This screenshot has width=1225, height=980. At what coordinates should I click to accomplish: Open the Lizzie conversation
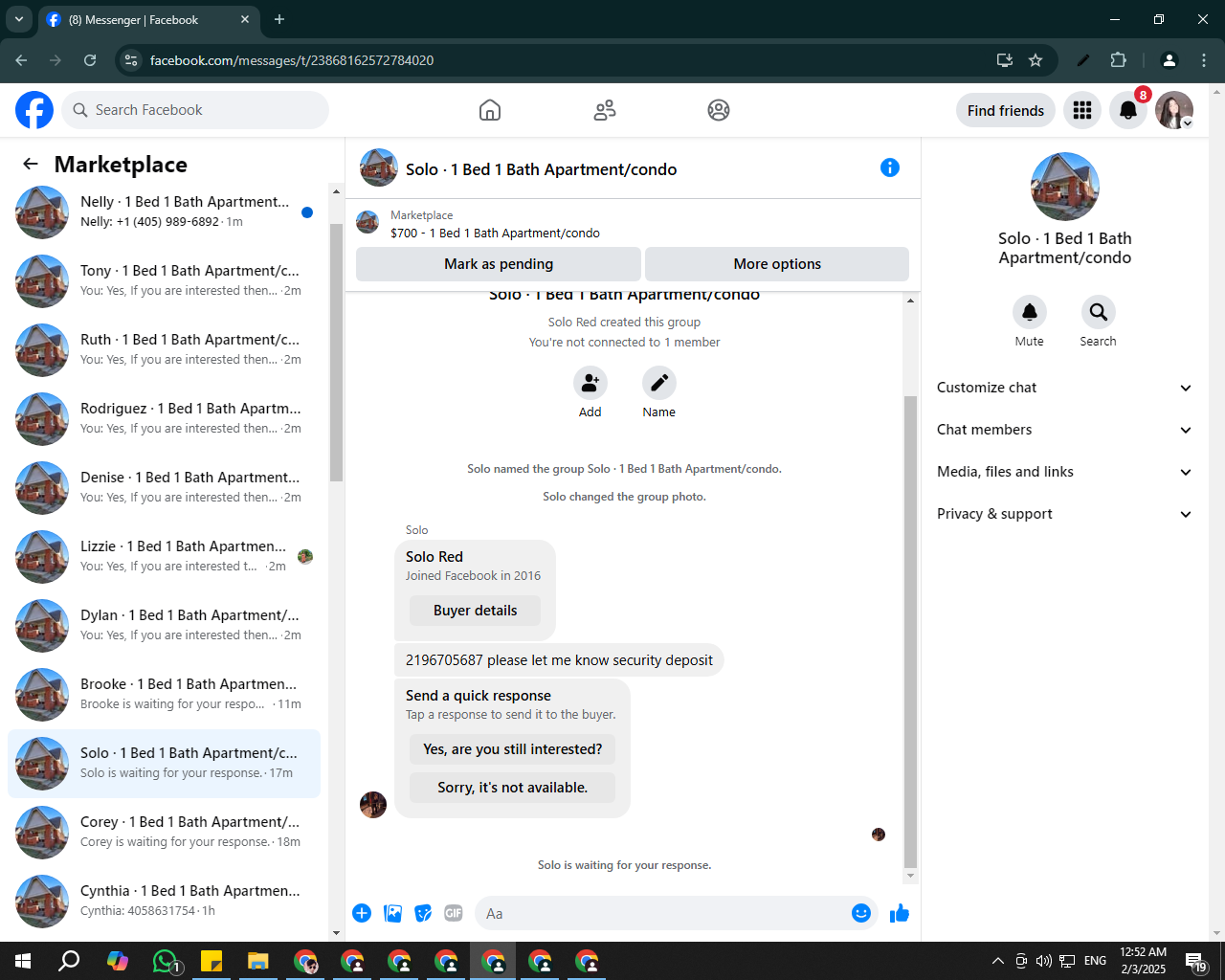(165, 557)
